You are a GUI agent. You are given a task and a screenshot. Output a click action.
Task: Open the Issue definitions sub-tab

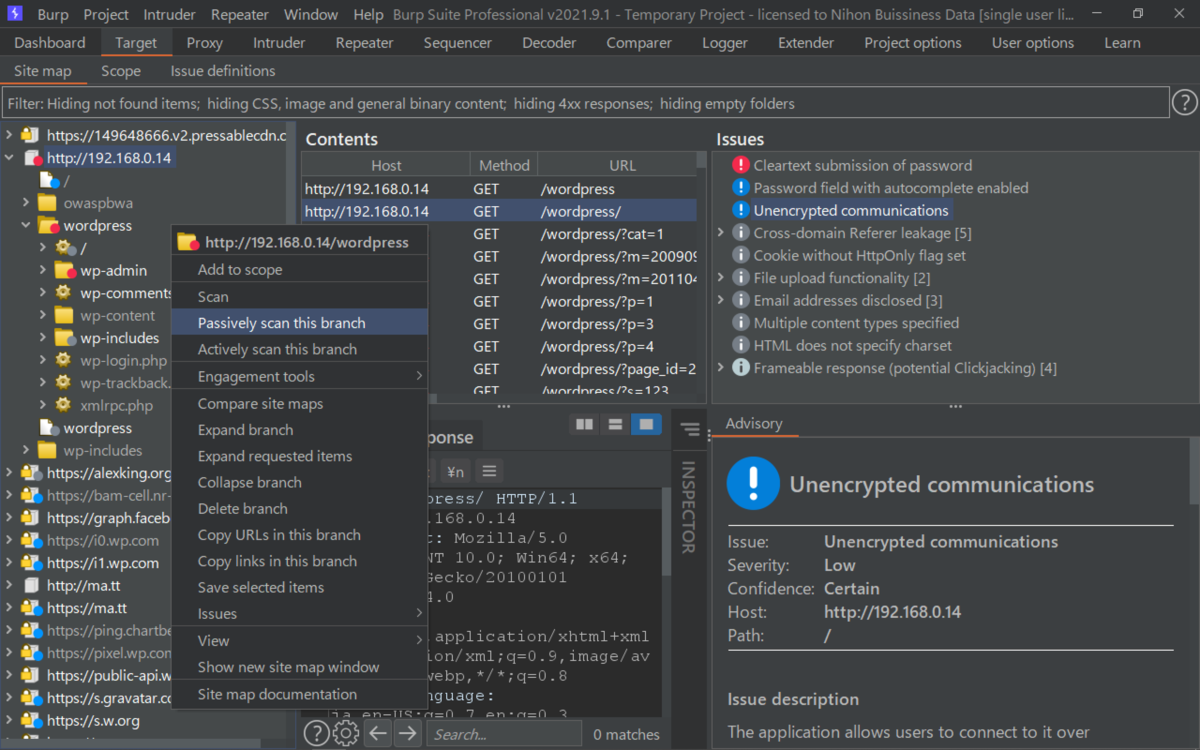pyautogui.click(x=223, y=71)
